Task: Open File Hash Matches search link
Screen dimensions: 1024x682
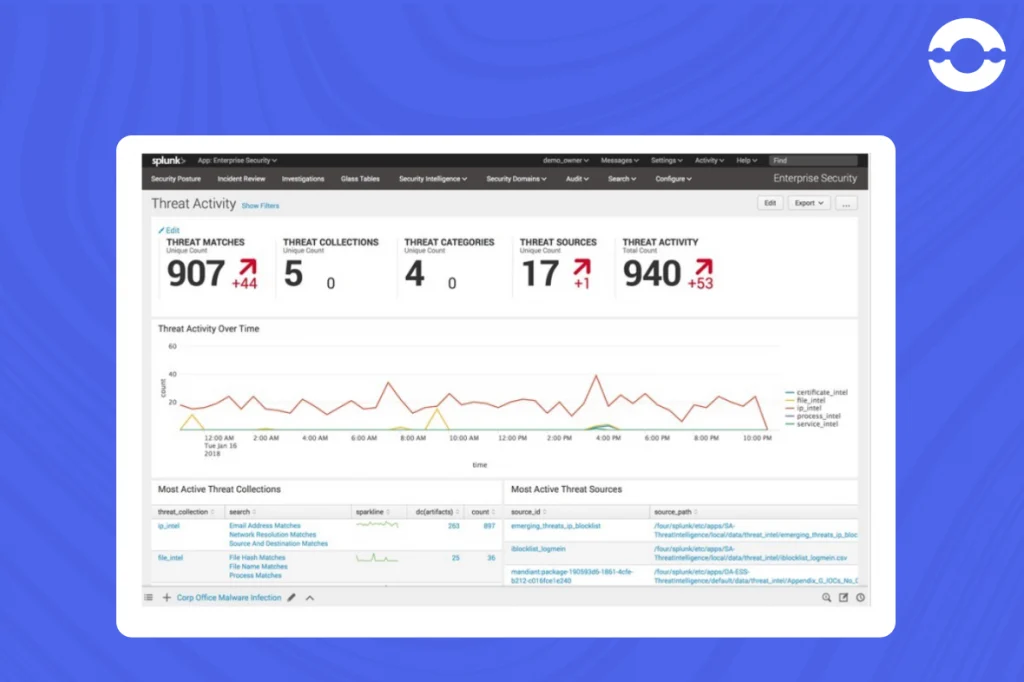Action: coord(257,558)
